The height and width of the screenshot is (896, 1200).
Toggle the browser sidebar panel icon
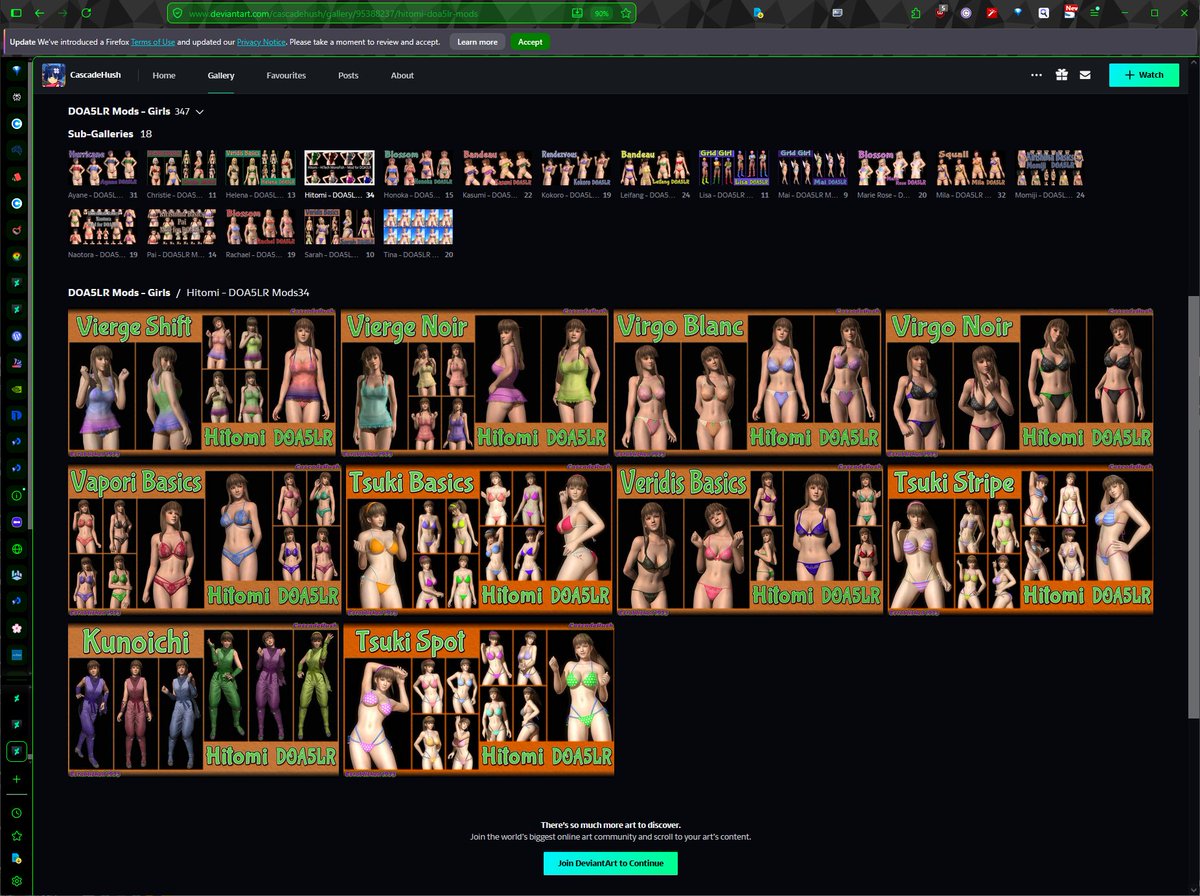click(15, 14)
